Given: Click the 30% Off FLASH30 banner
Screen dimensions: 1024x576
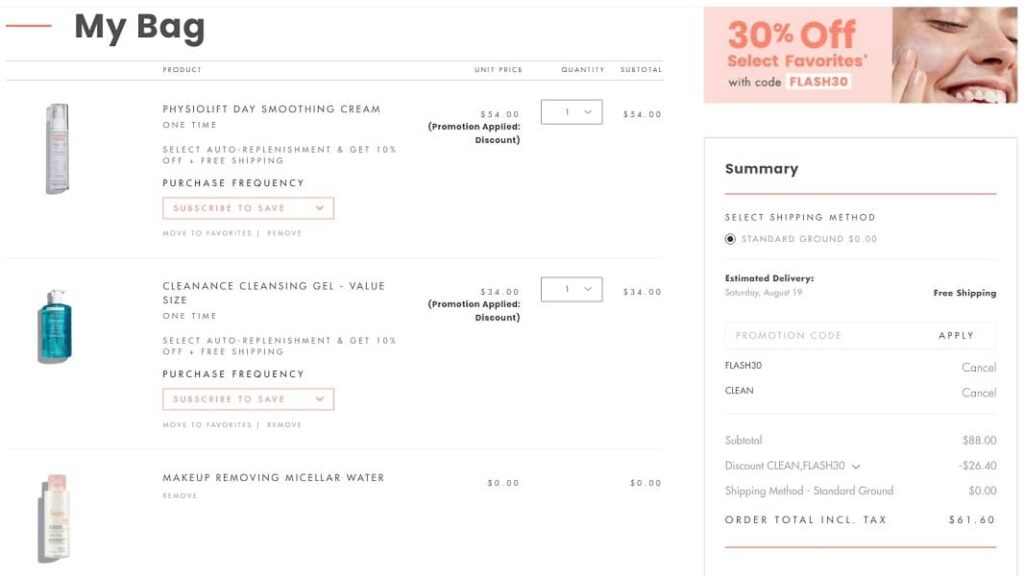Looking at the screenshot, I should pyautogui.click(x=860, y=55).
